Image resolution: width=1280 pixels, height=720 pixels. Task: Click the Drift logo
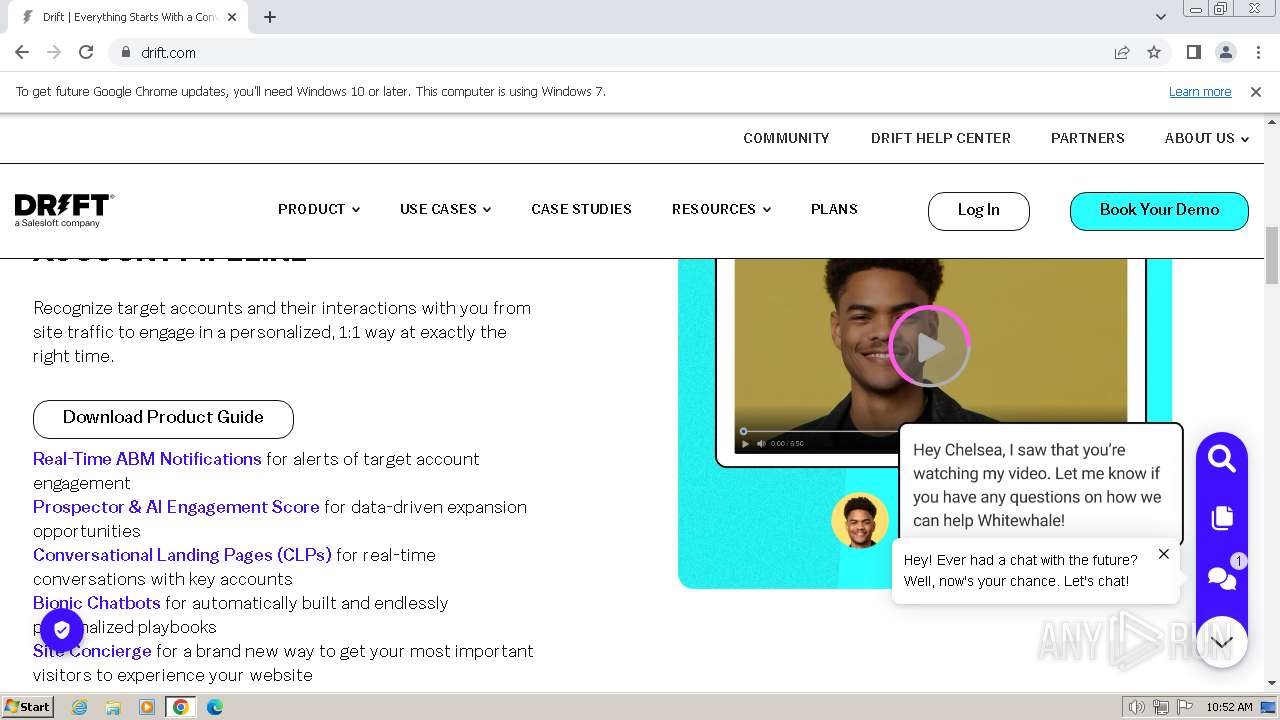click(x=64, y=210)
